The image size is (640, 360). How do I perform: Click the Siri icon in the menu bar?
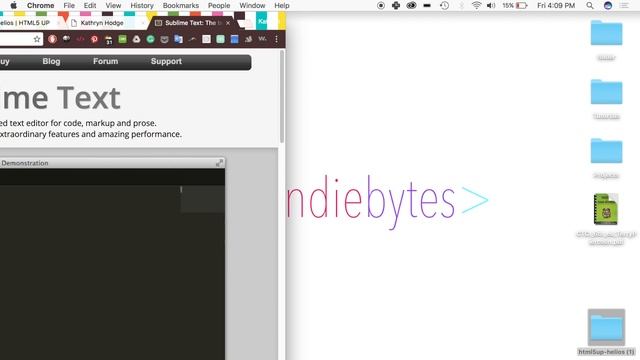pyautogui.click(x=608, y=5)
